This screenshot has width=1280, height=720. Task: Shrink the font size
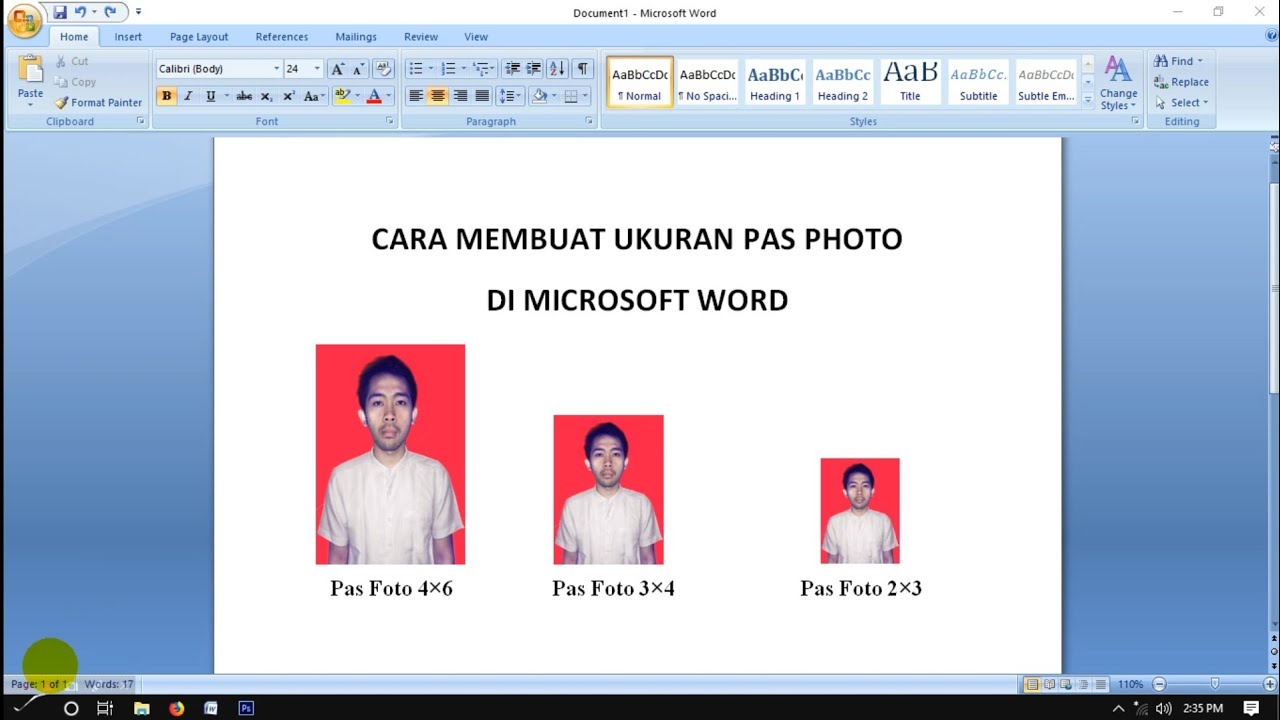[x=358, y=69]
